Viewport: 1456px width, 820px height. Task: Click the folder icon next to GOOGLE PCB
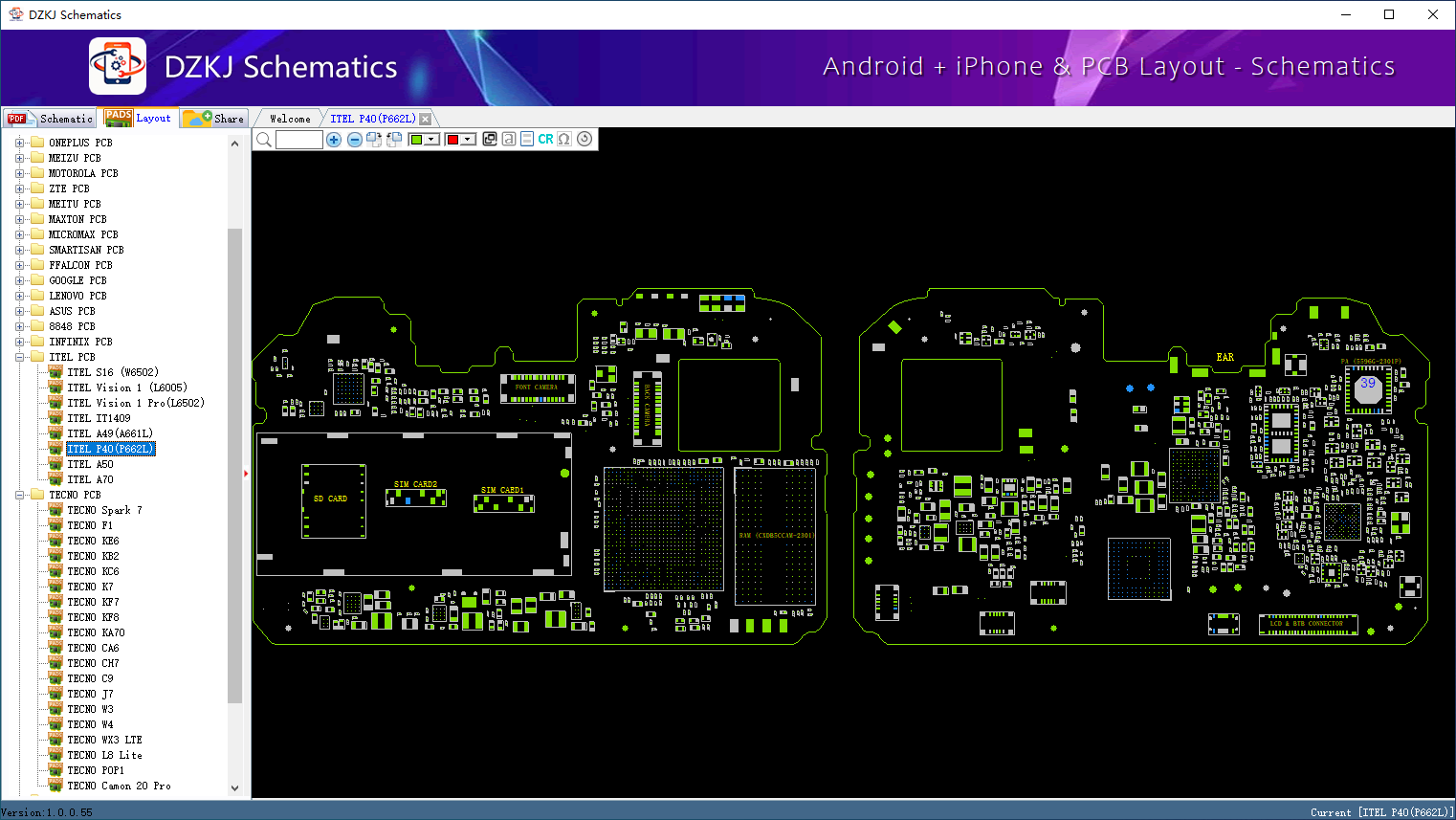tap(37, 280)
